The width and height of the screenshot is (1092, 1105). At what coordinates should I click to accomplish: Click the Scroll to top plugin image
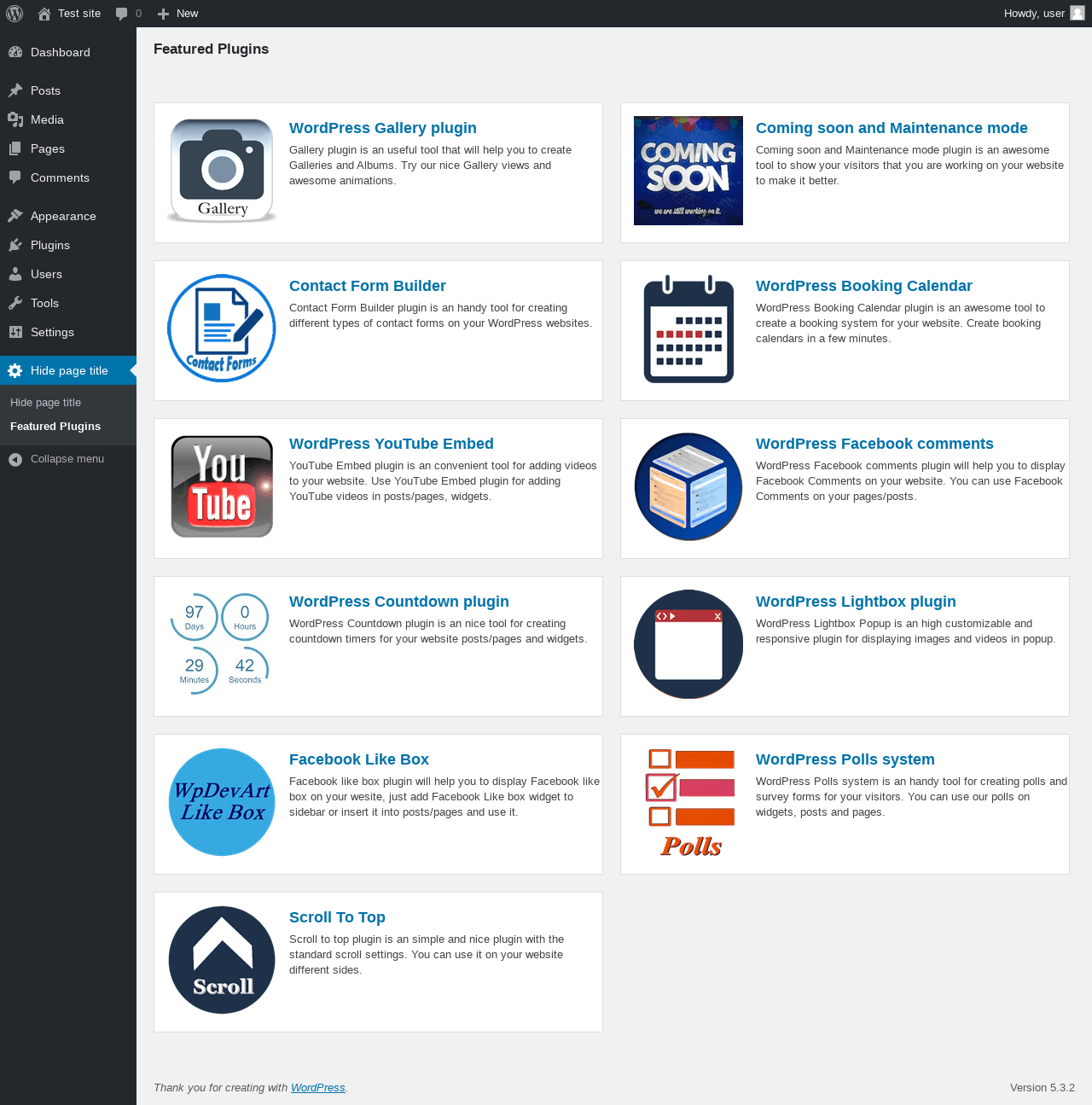[x=222, y=960]
